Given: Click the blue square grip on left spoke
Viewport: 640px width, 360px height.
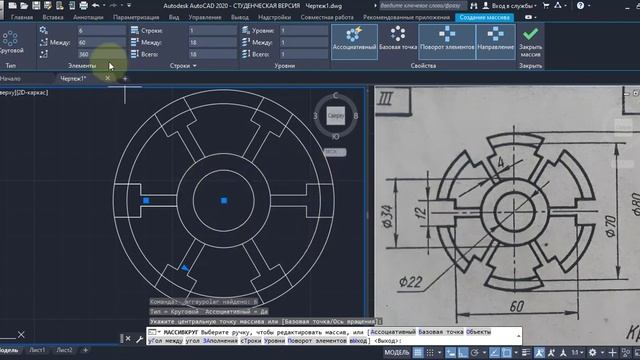Looking at the screenshot, I should pos(146,200).
